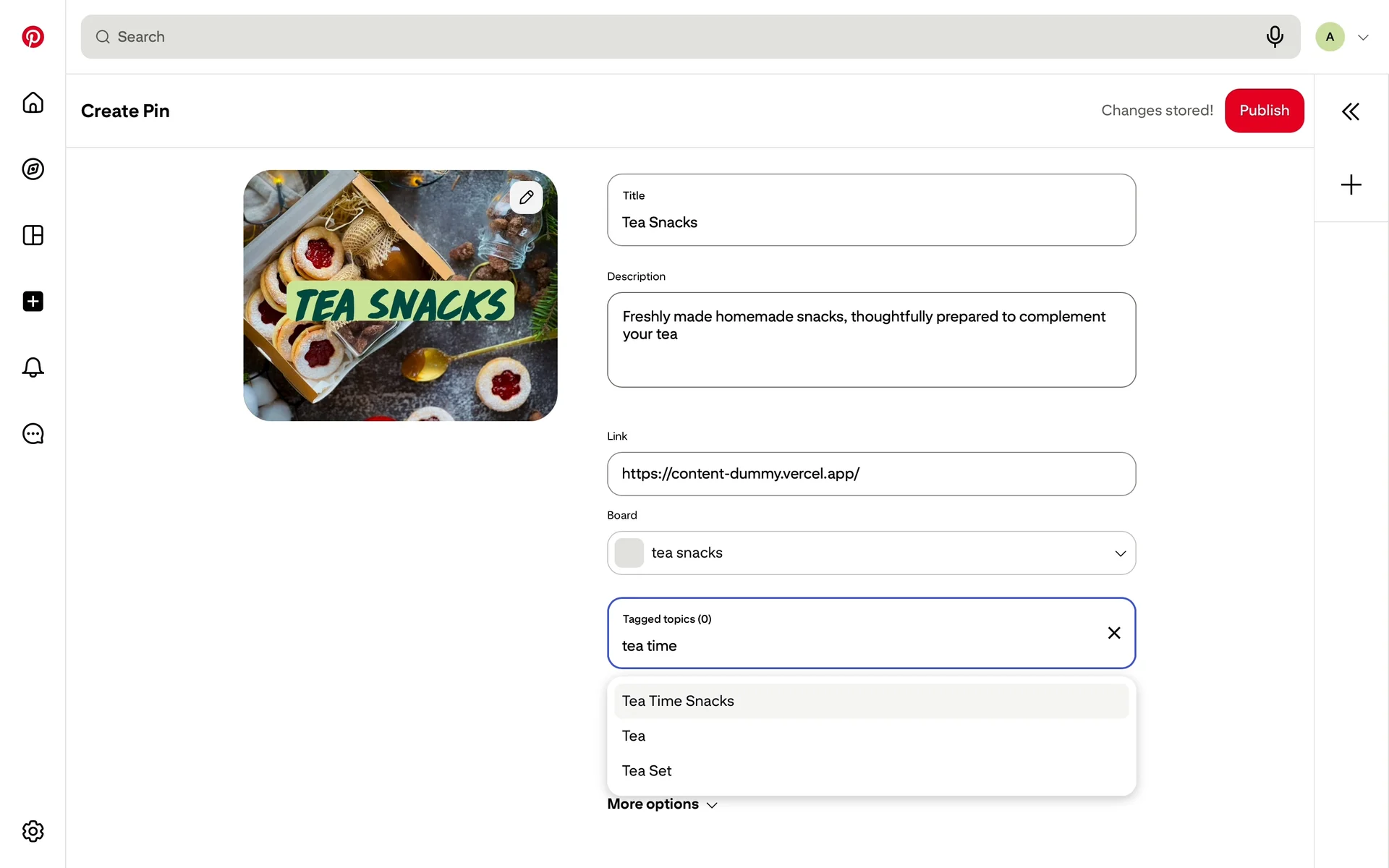Viewport: 1389px width, 868px height.
Task: Expand More options
Action: click(662, 805)
